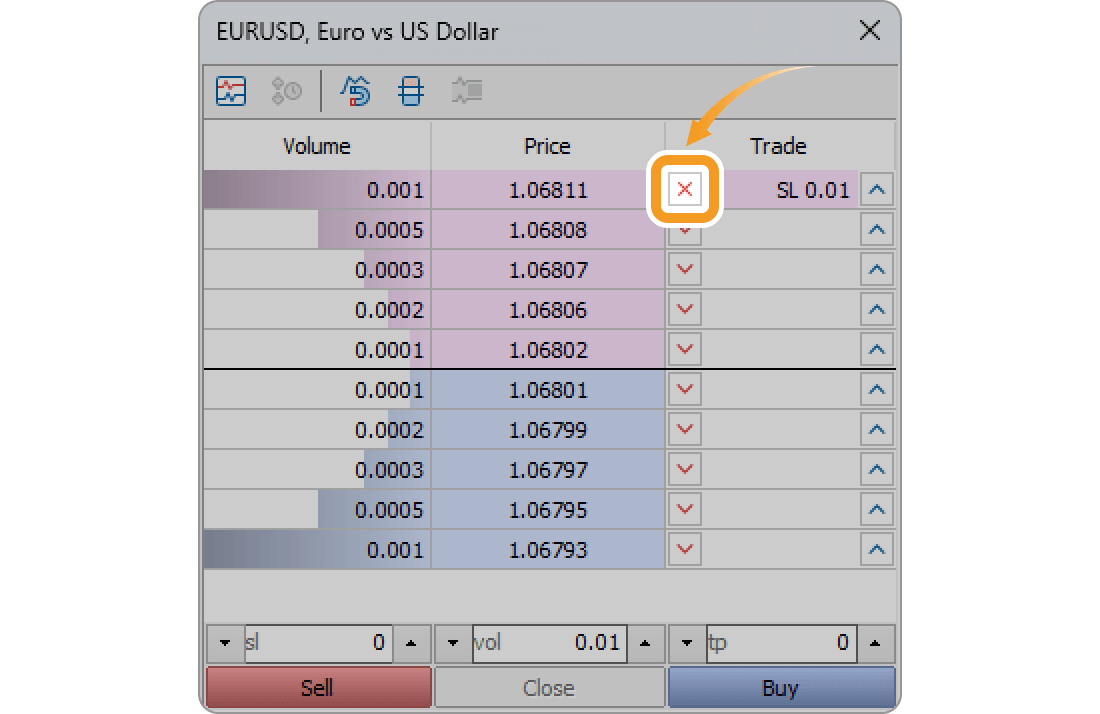1100x714 pixels.
Task: Increase volume with the vol up stepper
Action: 643,643
